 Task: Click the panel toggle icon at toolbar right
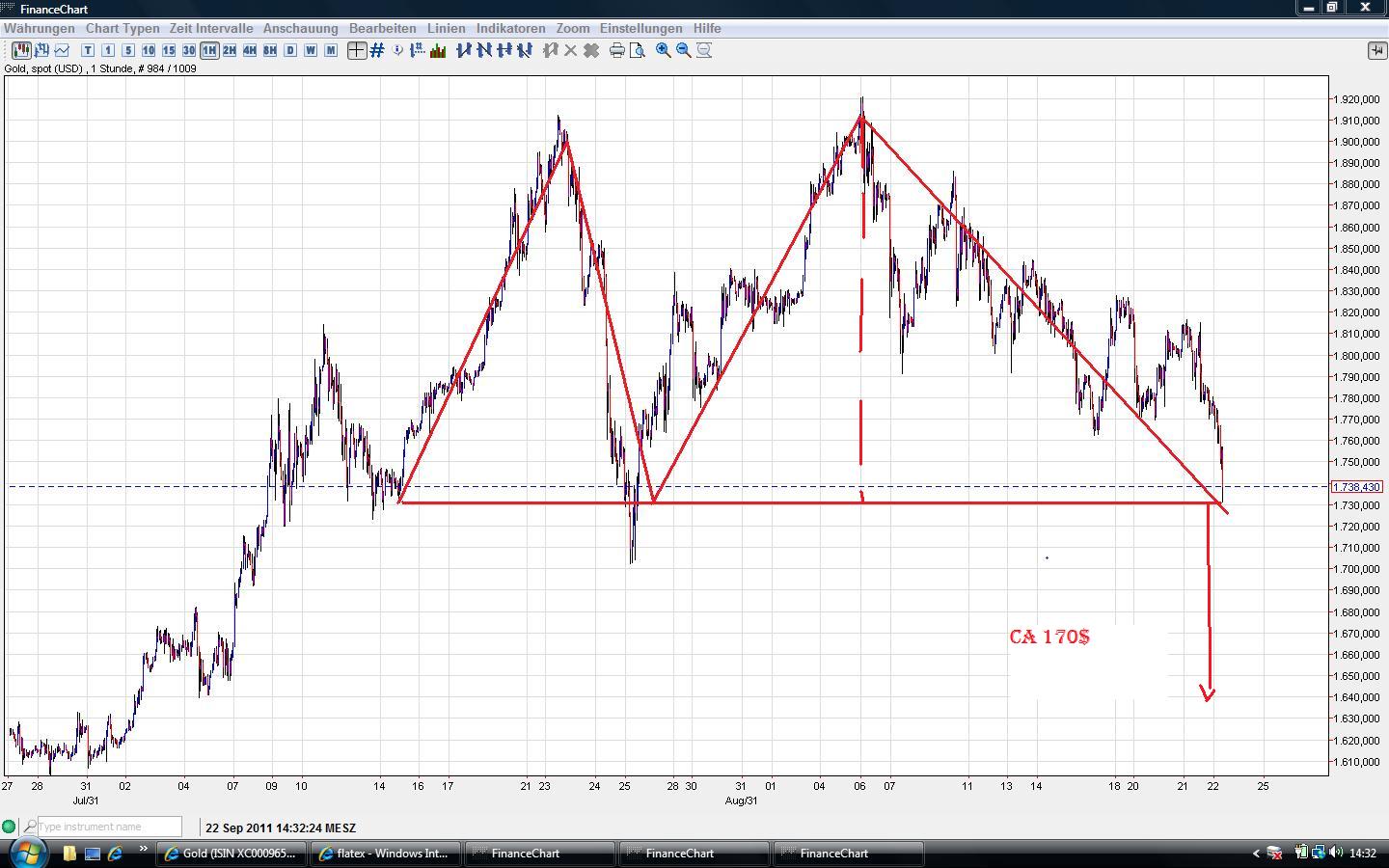(x=1376, y=50)
